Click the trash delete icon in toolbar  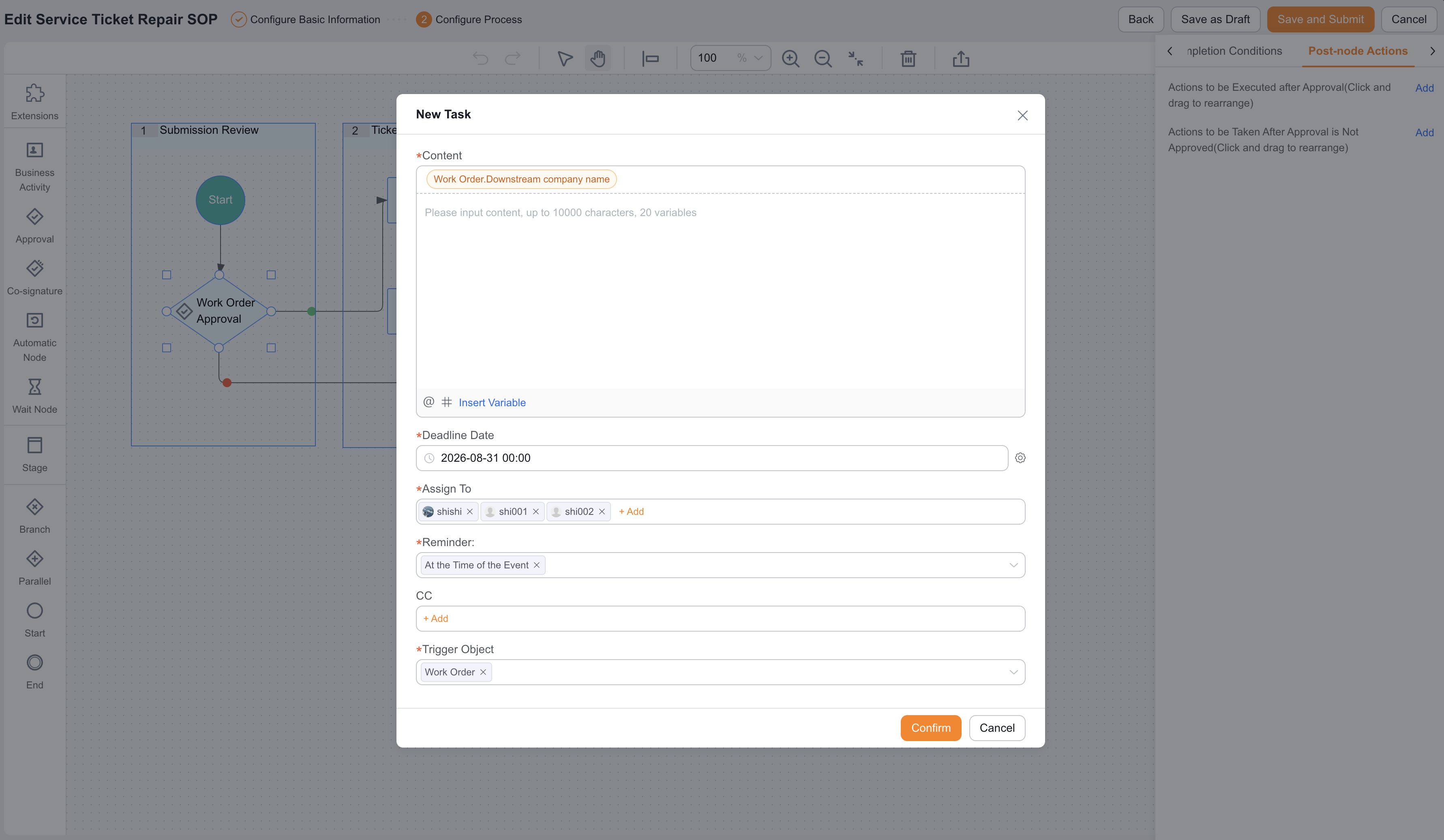[908, 58]
